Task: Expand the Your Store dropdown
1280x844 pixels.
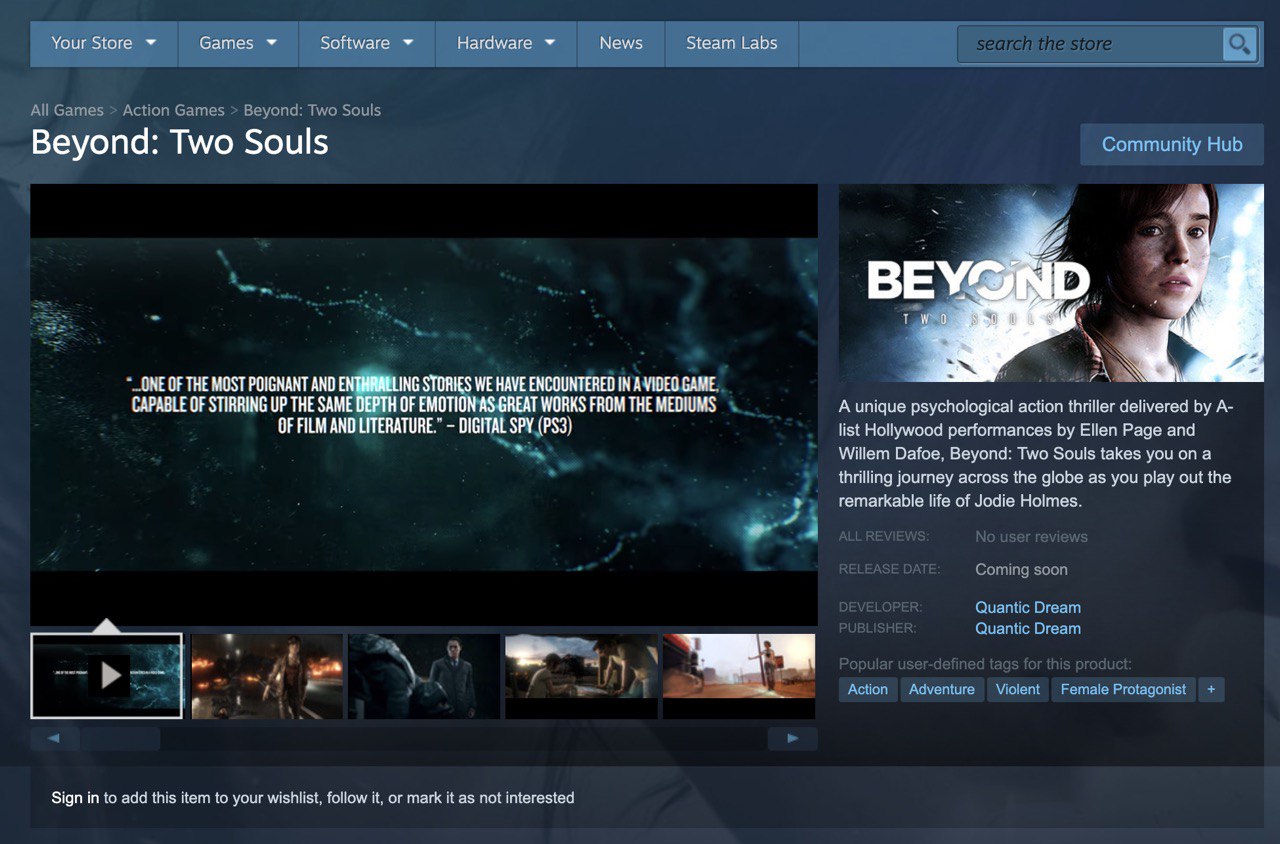Action: pos(104,43)
